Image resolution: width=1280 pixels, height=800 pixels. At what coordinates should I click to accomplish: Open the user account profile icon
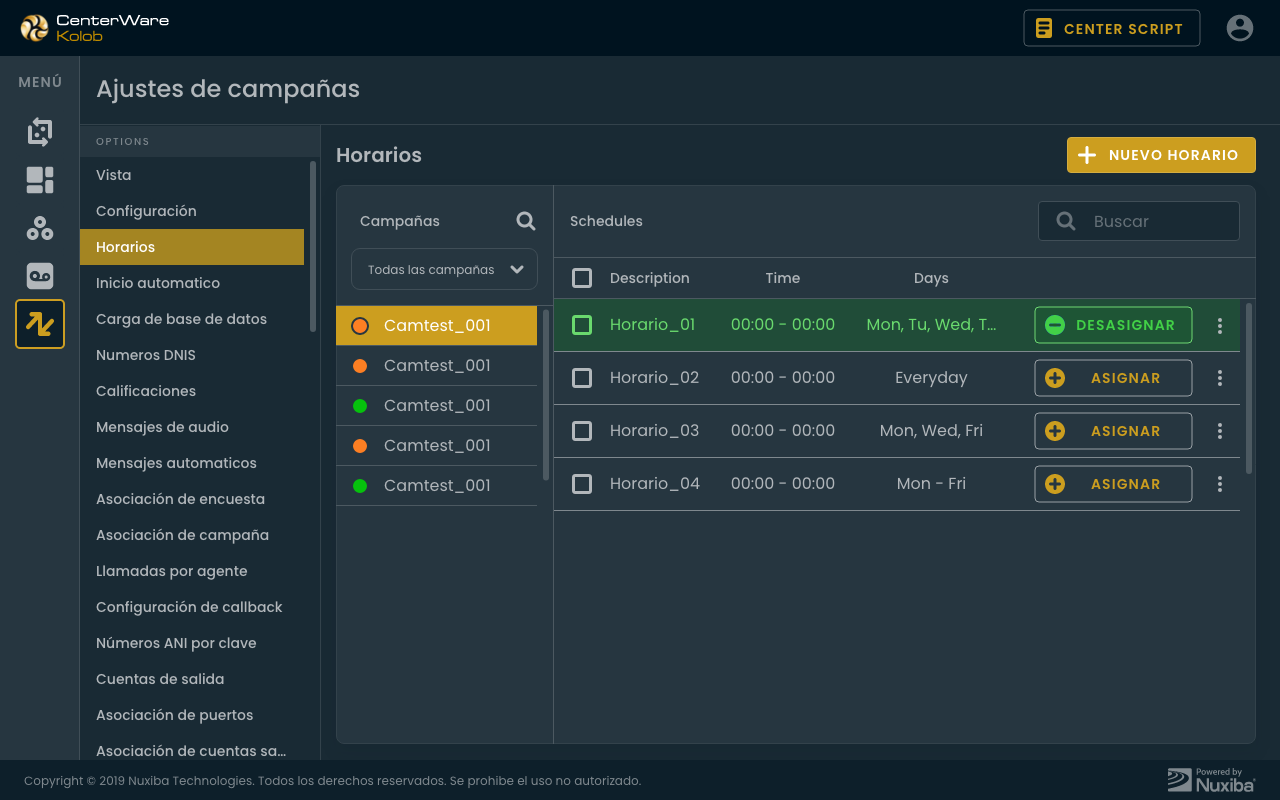click(1240, 28)
